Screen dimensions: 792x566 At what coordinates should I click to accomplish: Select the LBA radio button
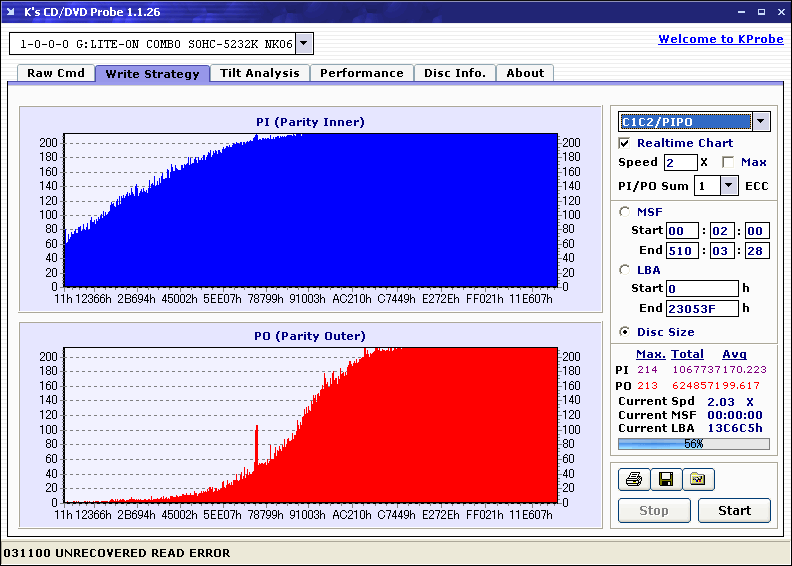coord(624,270)
